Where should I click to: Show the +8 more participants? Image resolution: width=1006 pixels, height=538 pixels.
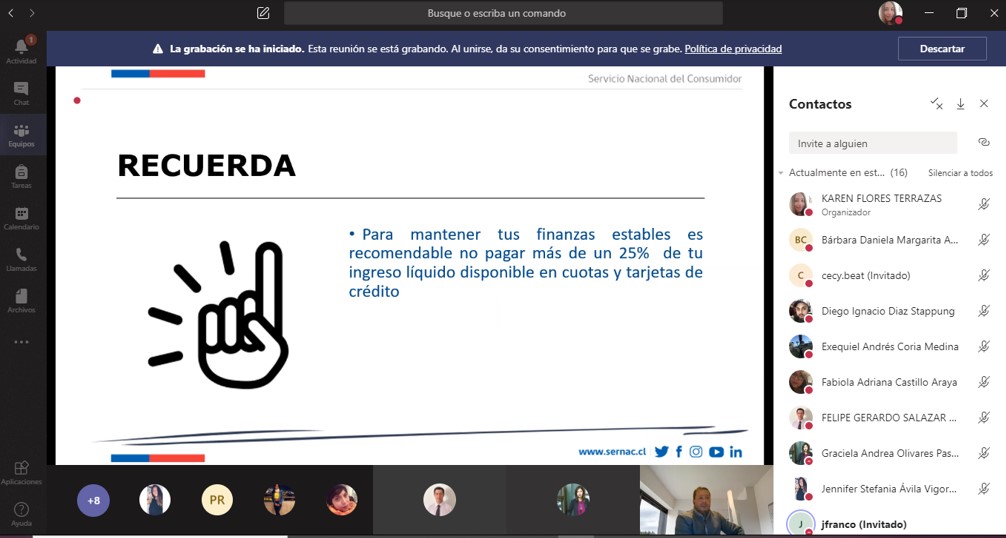coord(93,500)
